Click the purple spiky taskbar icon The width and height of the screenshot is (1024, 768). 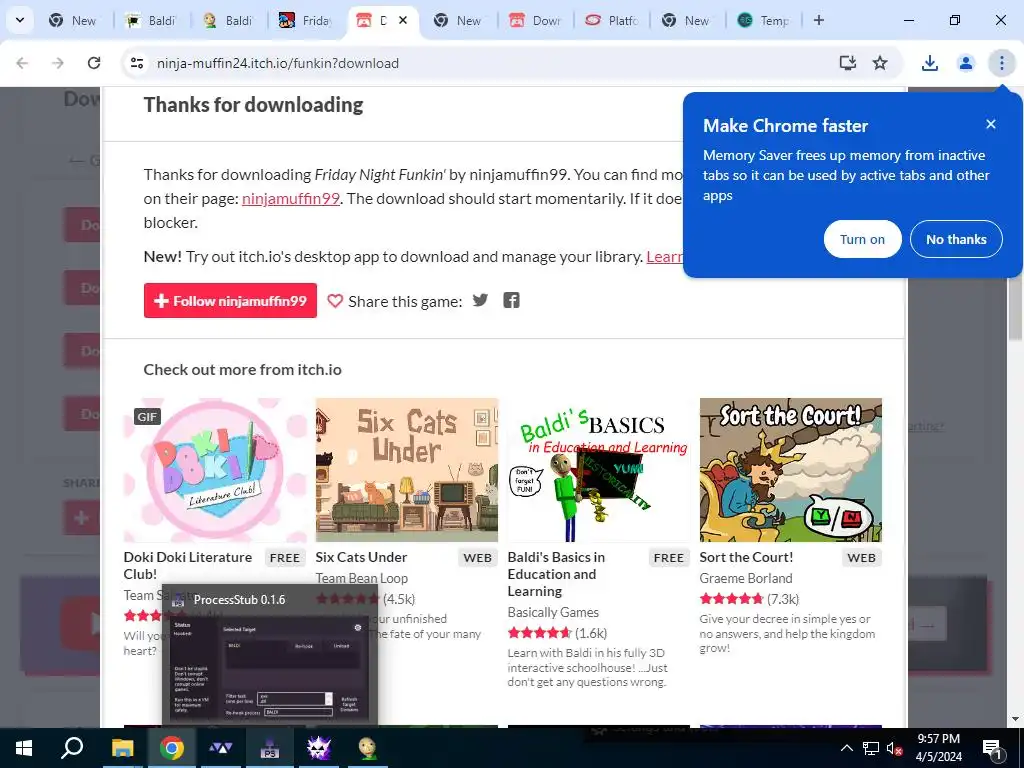tap(319, 748)
